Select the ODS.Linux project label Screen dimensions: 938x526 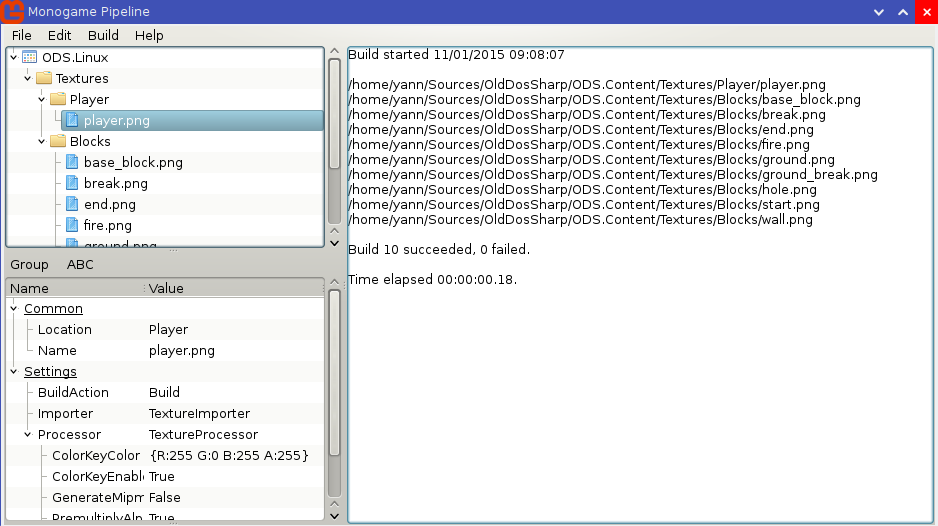click(x=75, y=57)
